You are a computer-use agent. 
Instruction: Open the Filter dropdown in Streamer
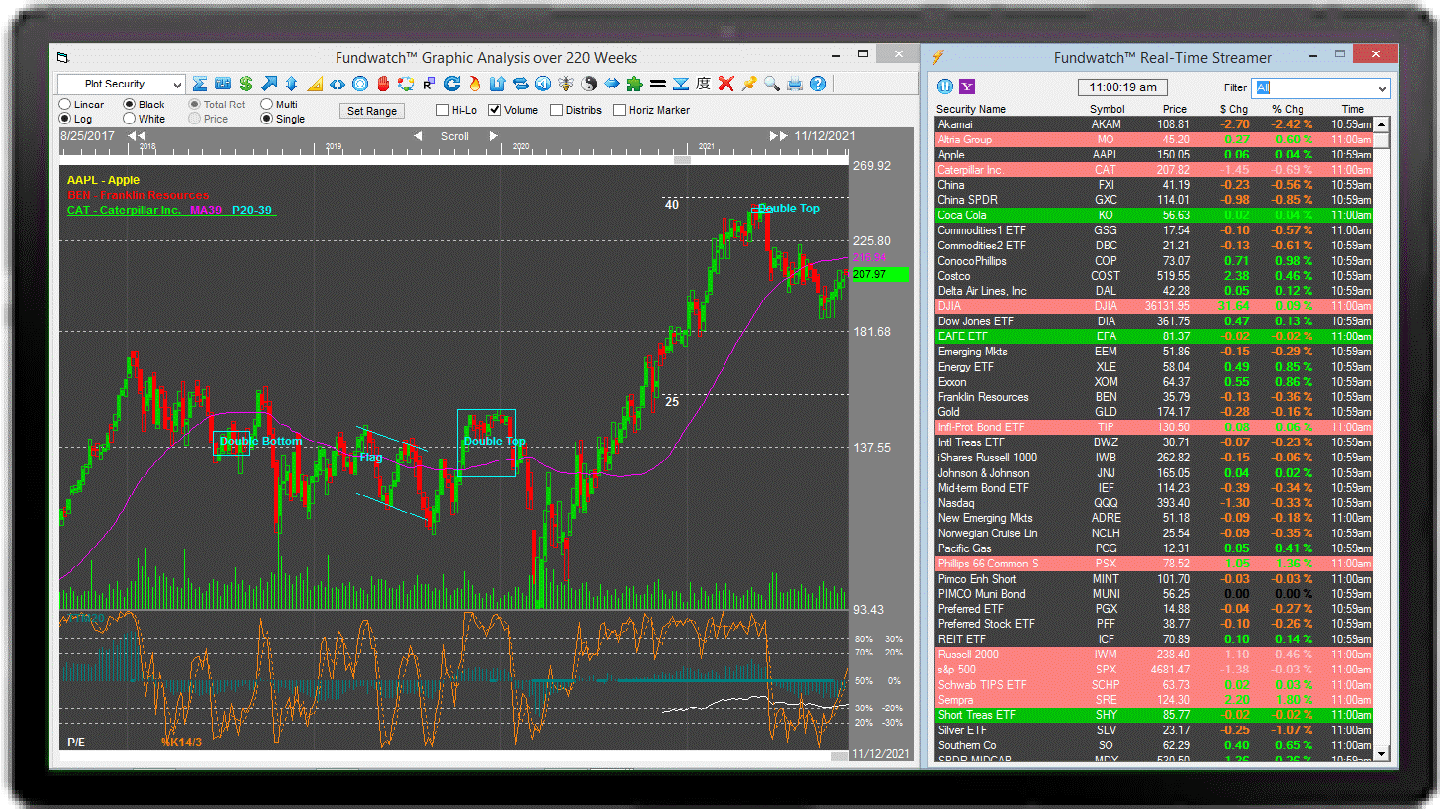point(1320,88)
